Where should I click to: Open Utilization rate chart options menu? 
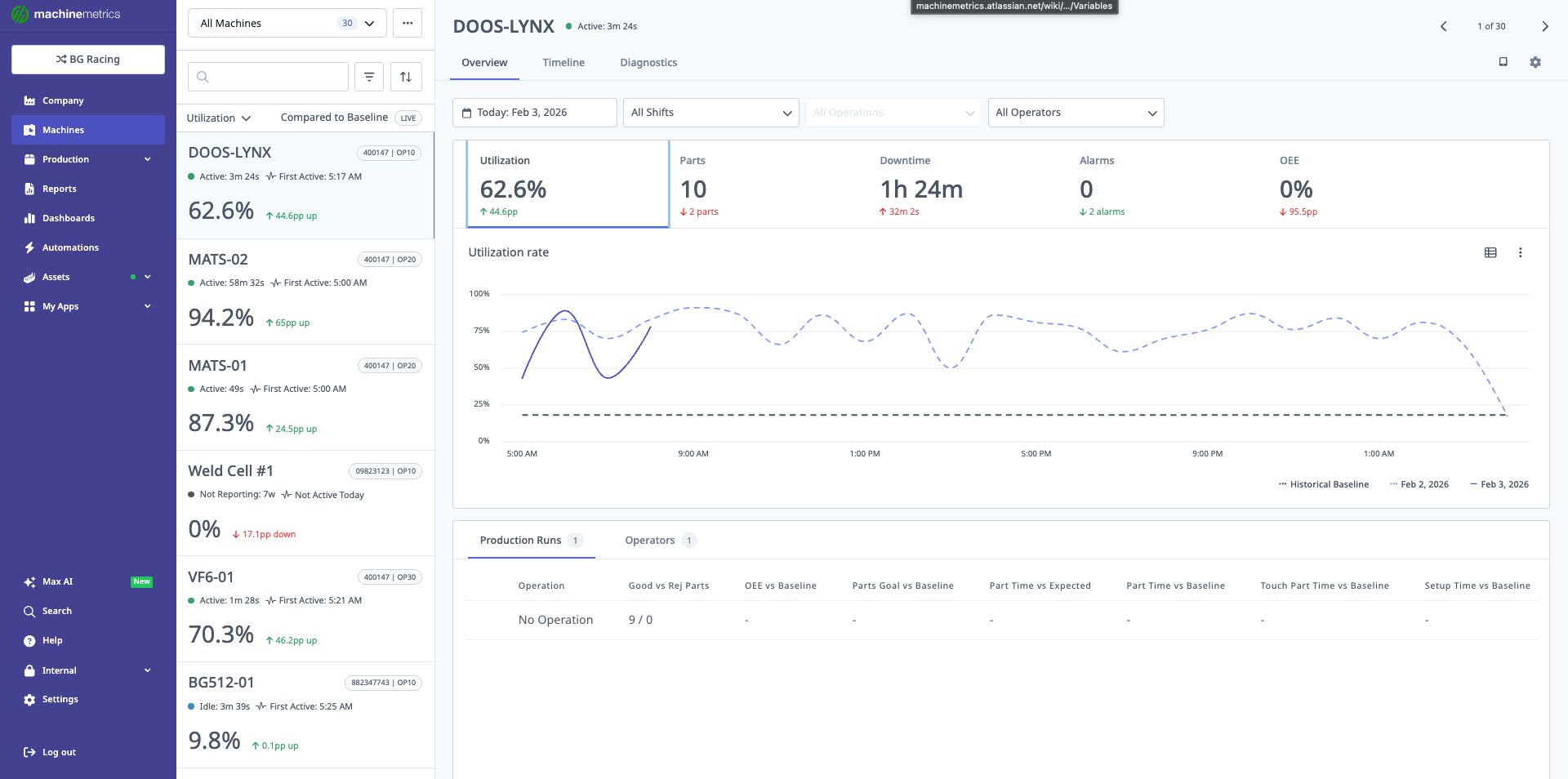1520,252
